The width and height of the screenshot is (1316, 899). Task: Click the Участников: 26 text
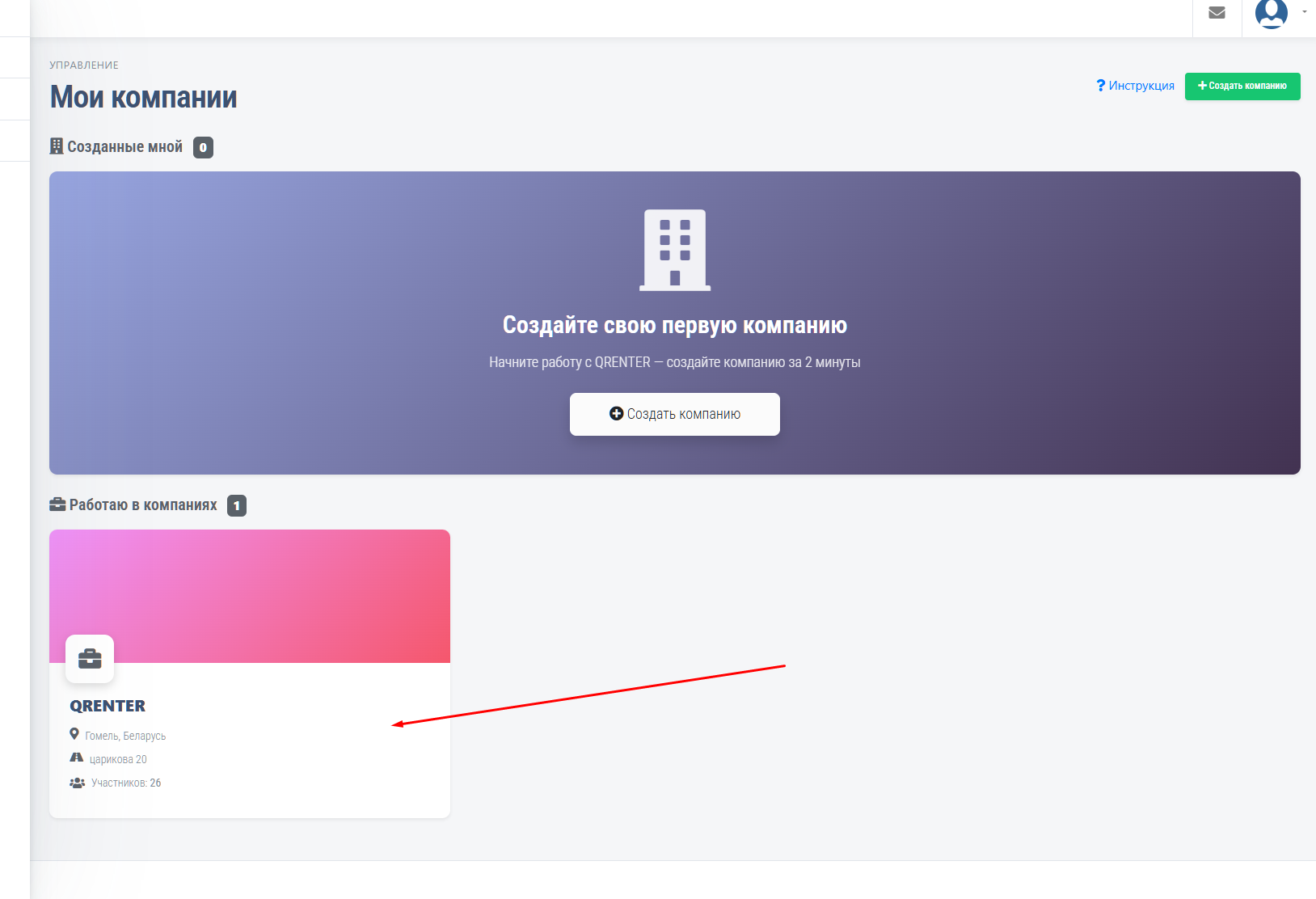(x=126, y=783)
